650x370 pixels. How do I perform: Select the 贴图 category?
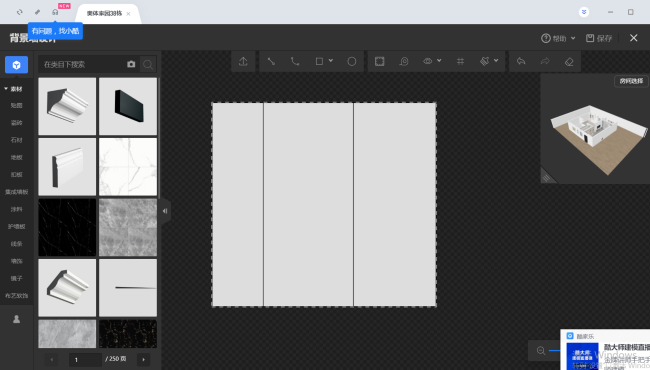[x=17, y=106]
